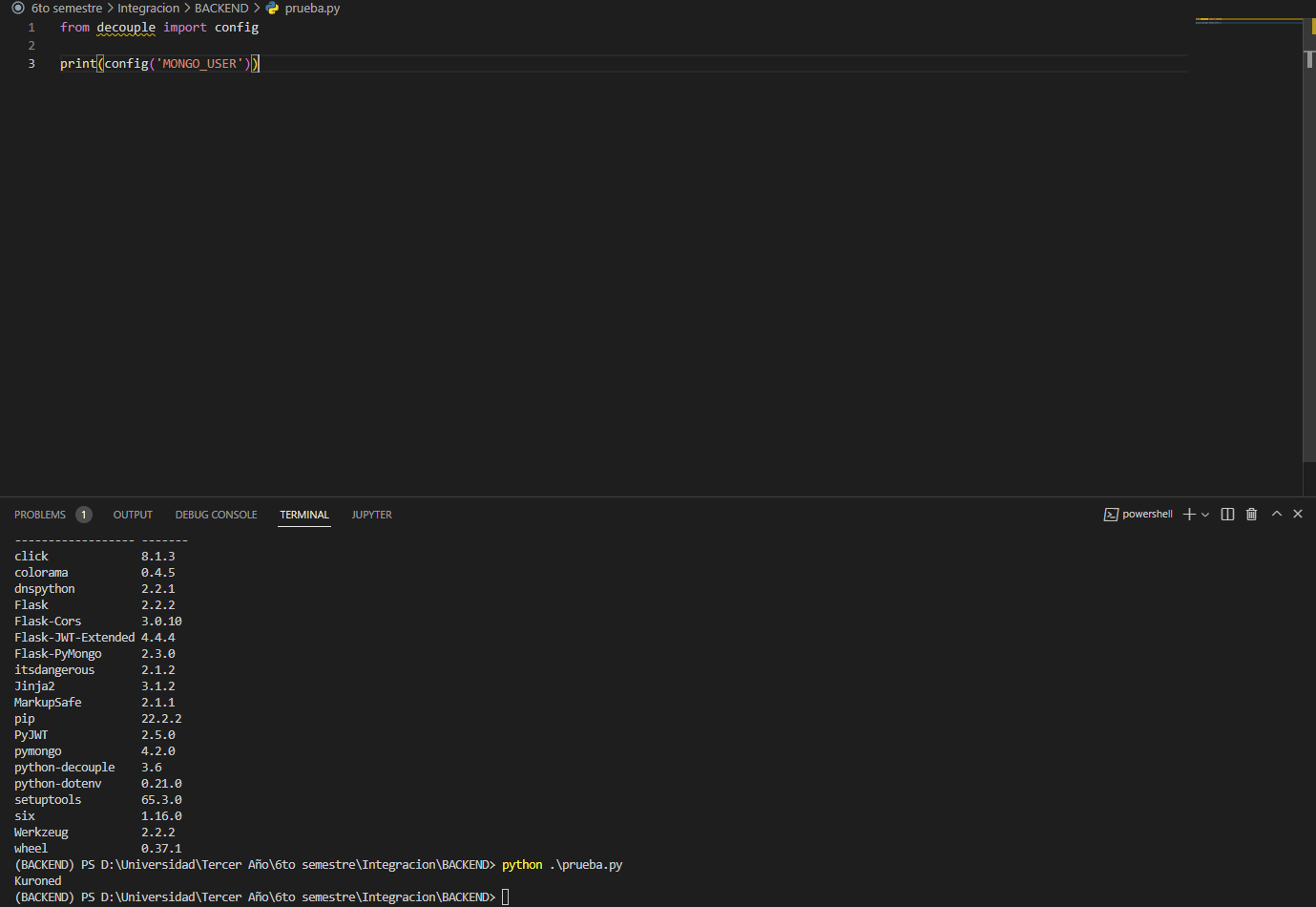
Task: Click 'click' package entry in terminal output
Action: click(31, 557)
